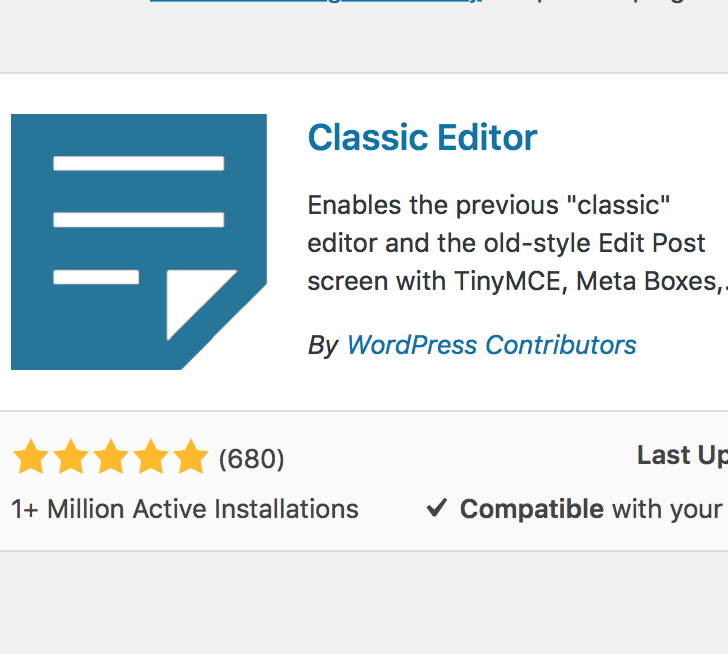Click the second gold rating star

[71, 457]
